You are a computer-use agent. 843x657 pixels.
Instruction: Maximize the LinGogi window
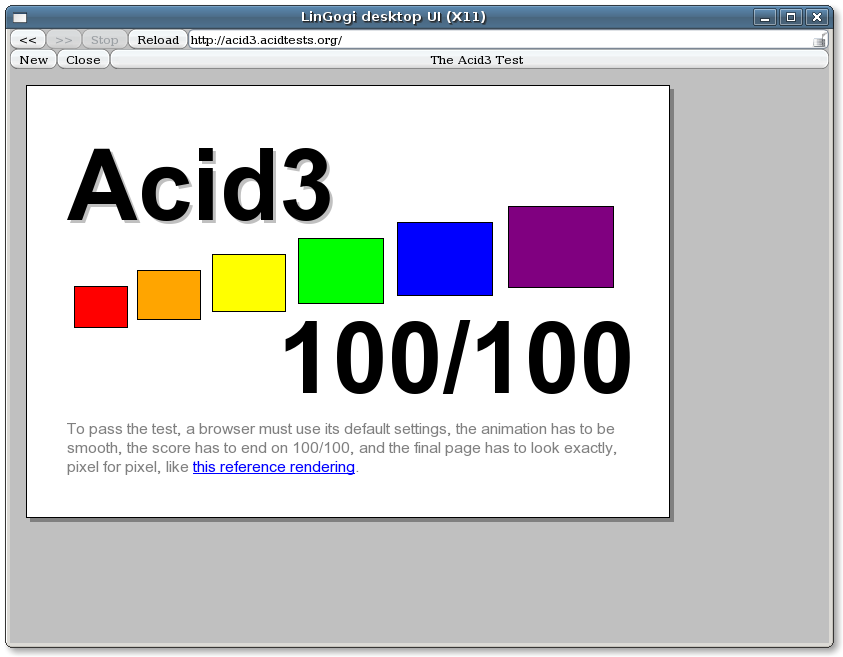click(791, 17)
